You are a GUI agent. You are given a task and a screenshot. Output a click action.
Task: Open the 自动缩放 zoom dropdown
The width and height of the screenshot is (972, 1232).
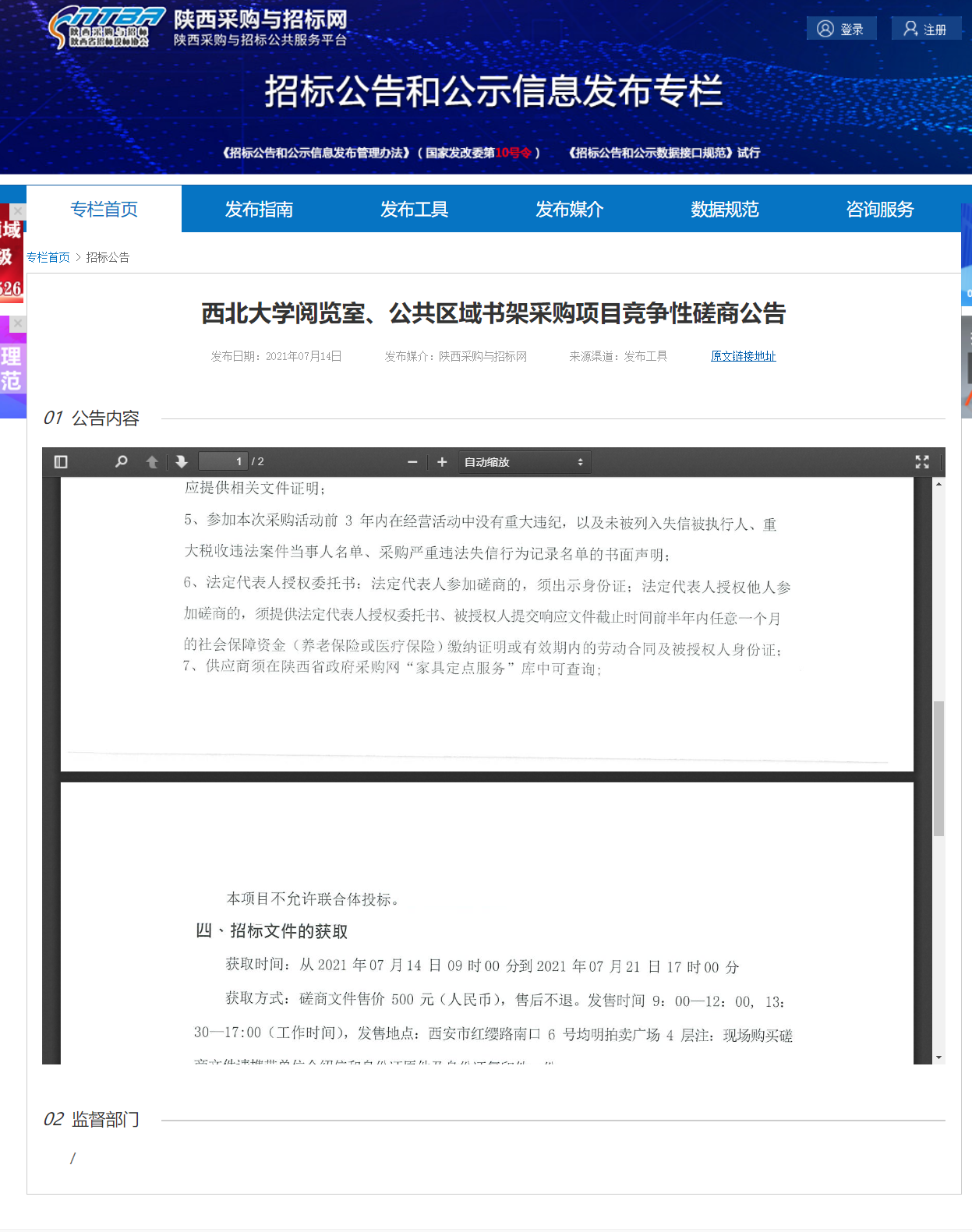[x=524, y=462]
